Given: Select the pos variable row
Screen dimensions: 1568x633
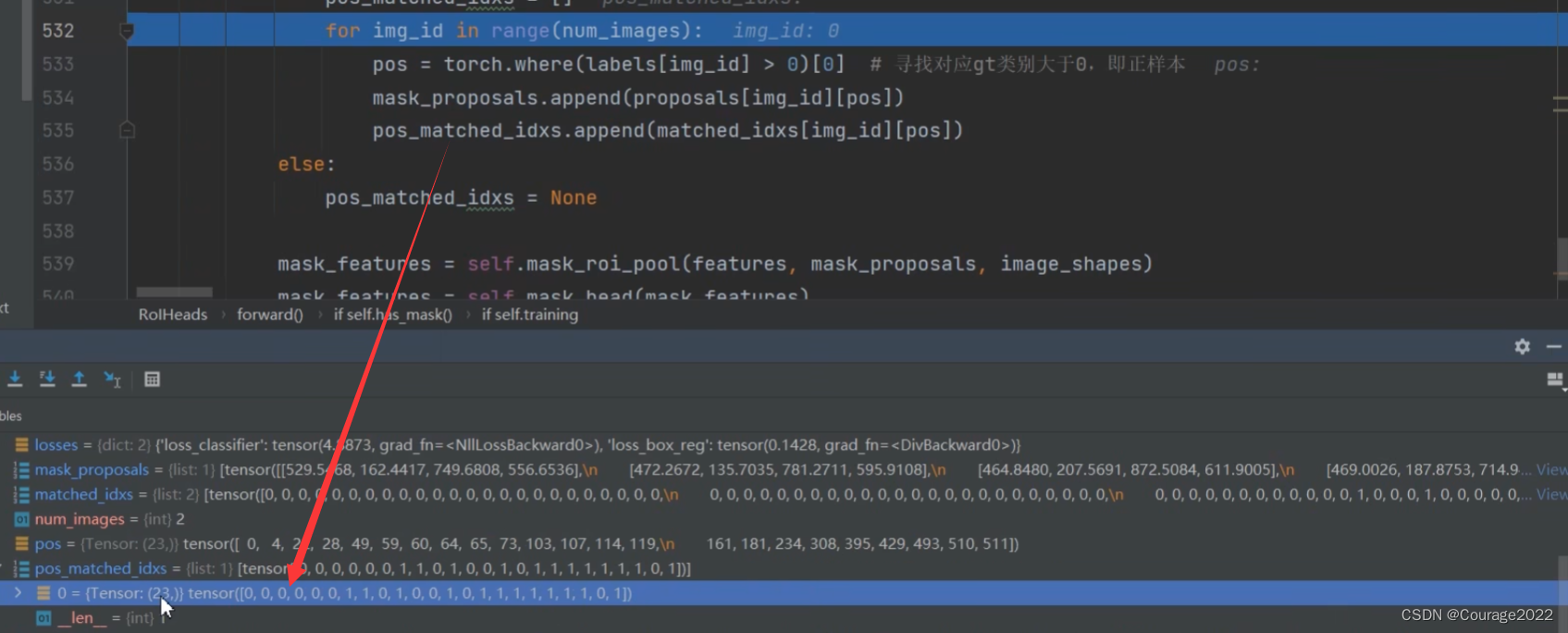Looking at the screenshot, I should pos(784,544).
